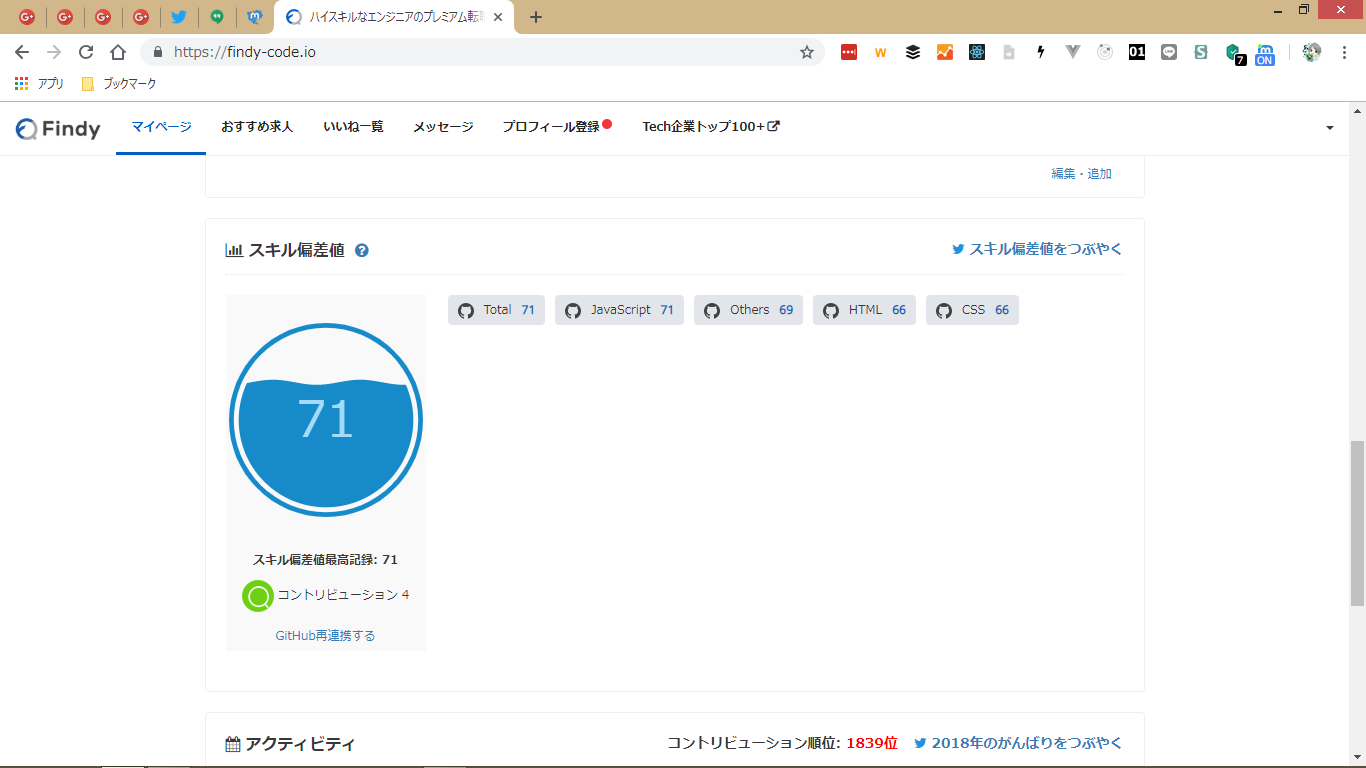Reload the page with the refresh icon

pyautogui.click(x=86, y=52)
